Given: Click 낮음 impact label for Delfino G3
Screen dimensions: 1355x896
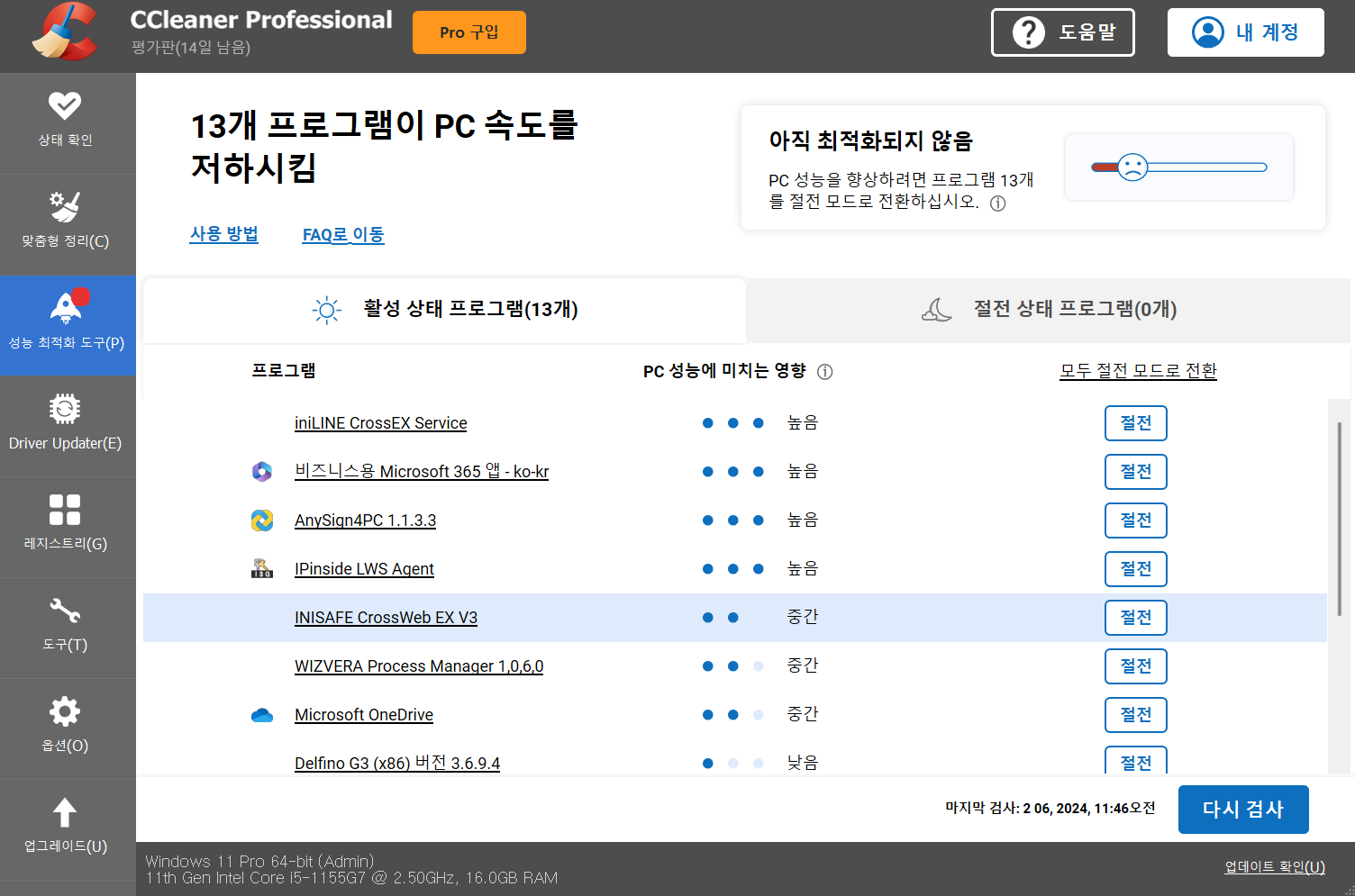Looking at the screenshot, I should [x=802, y=763].
